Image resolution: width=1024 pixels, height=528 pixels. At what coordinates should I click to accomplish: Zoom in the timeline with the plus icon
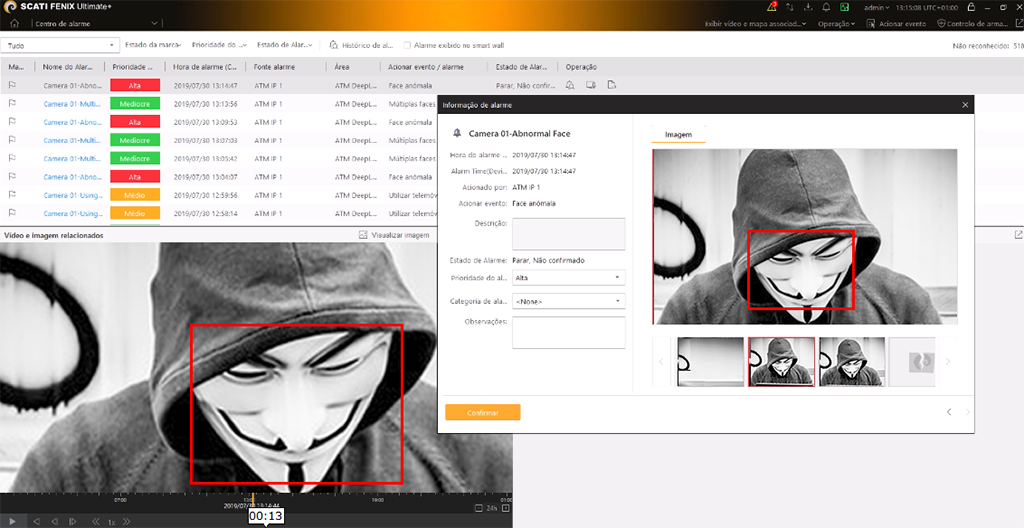tap(506, 508)
